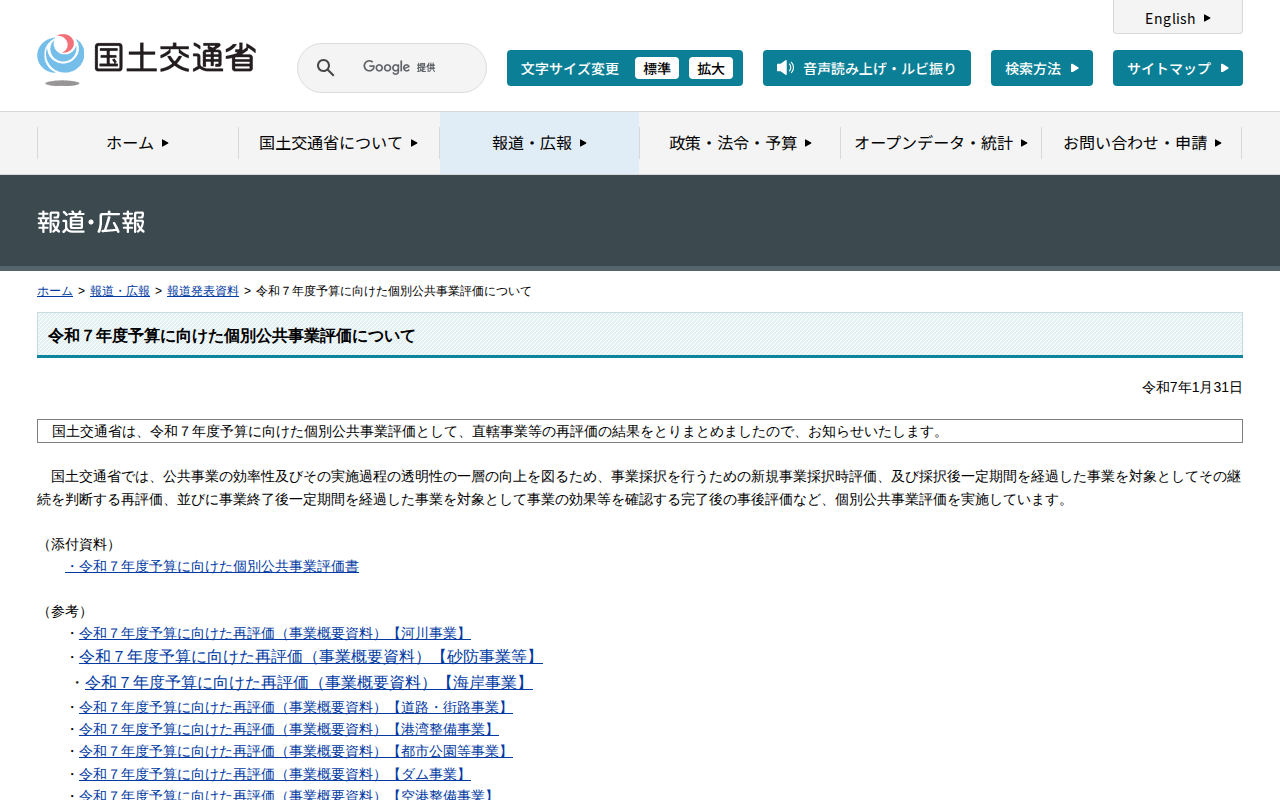1280x800 pixels.
Task: Open オープンデータ・統計 menu
Action: (940, 143)
